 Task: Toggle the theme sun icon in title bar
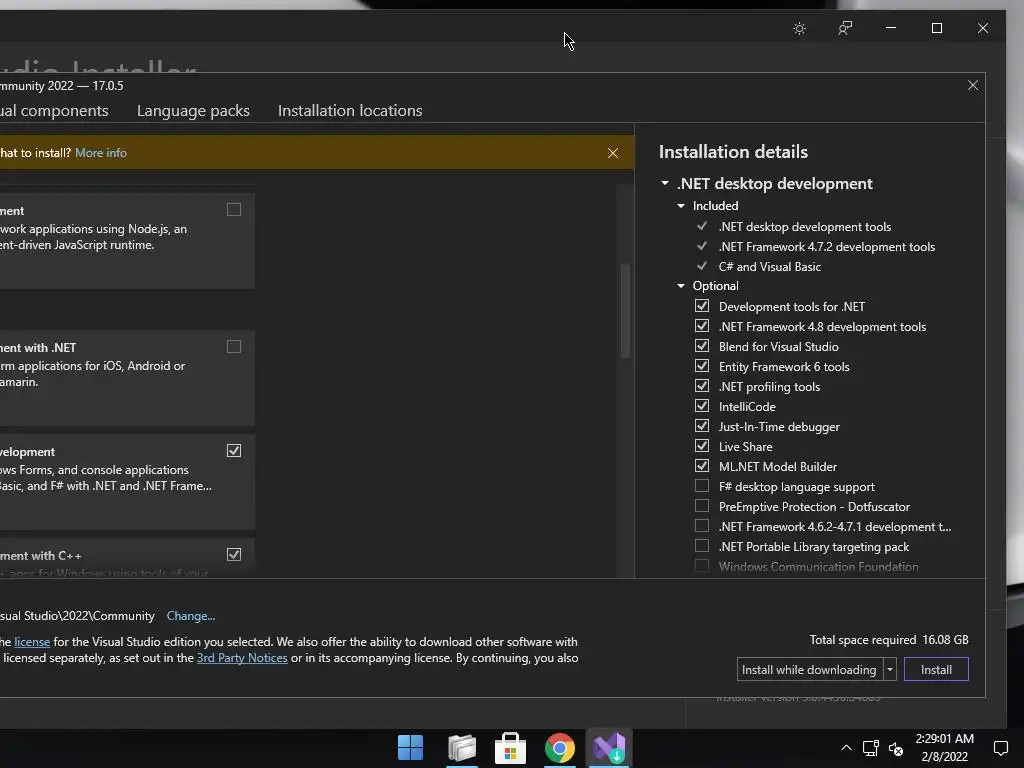click(x=799, y=28)
